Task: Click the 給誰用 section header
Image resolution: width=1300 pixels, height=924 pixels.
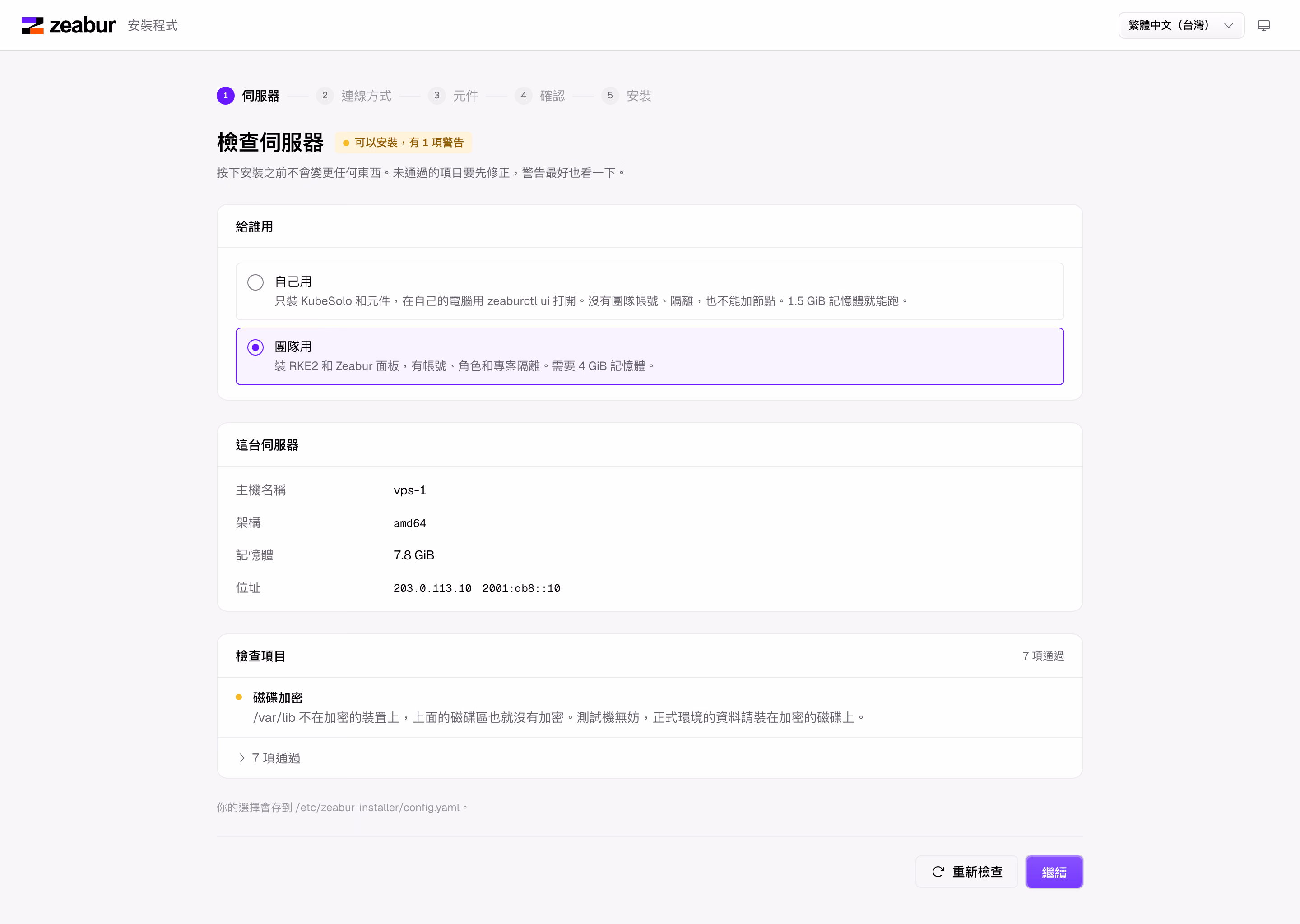Action: point(255,226)
